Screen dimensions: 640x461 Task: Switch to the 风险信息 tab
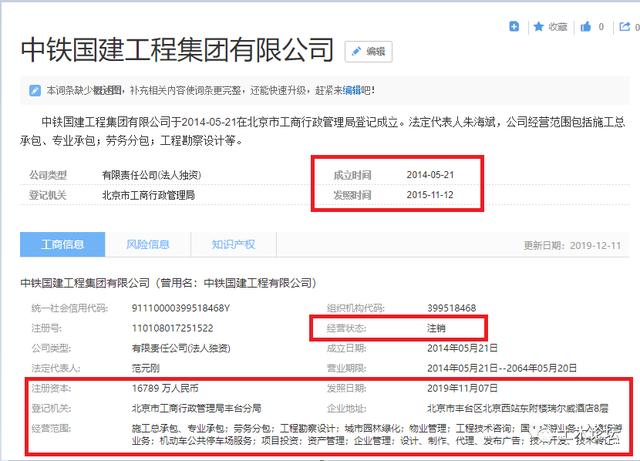click(x=148, y=244)
